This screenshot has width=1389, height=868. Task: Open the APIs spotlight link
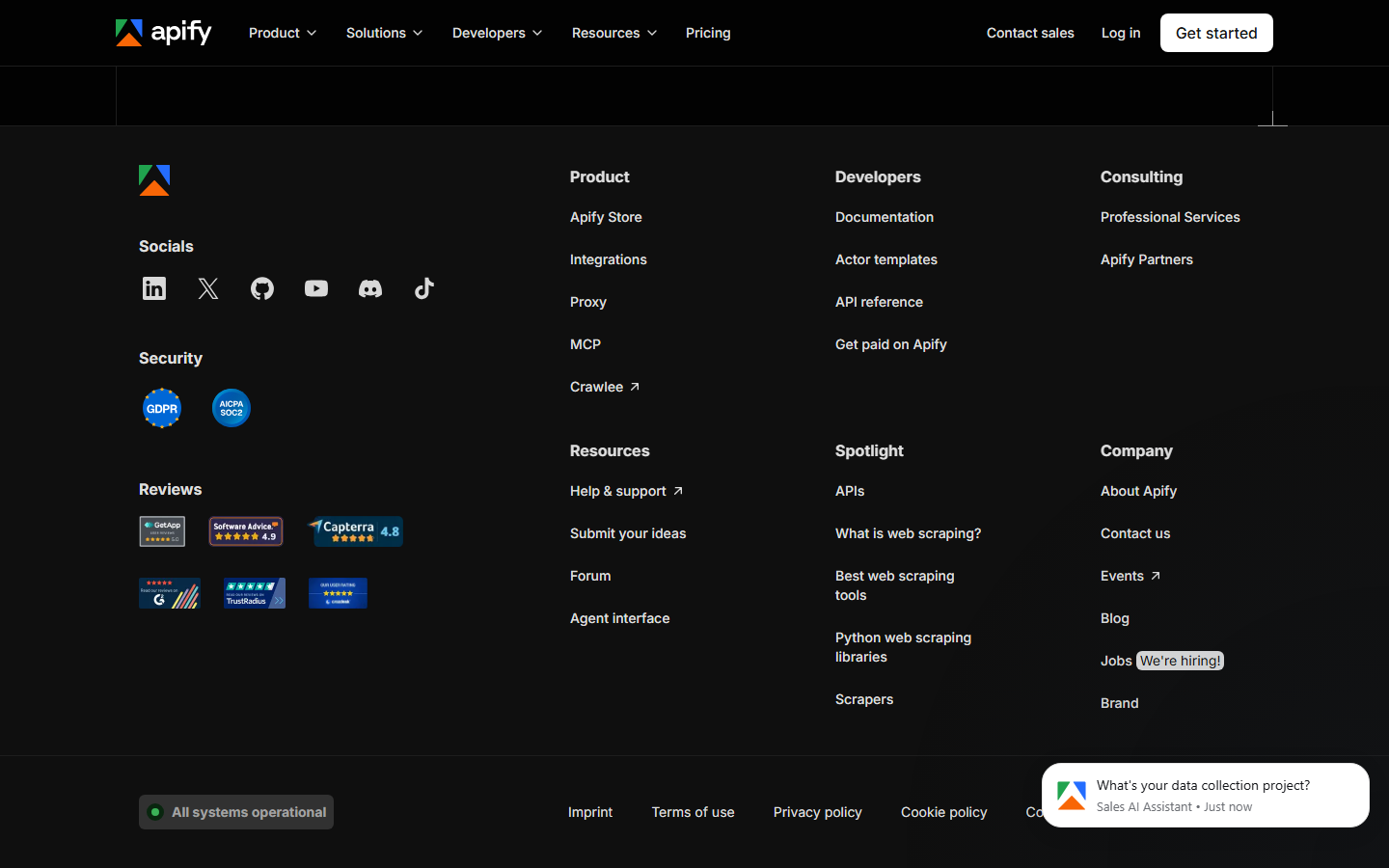tap(850, 491)
